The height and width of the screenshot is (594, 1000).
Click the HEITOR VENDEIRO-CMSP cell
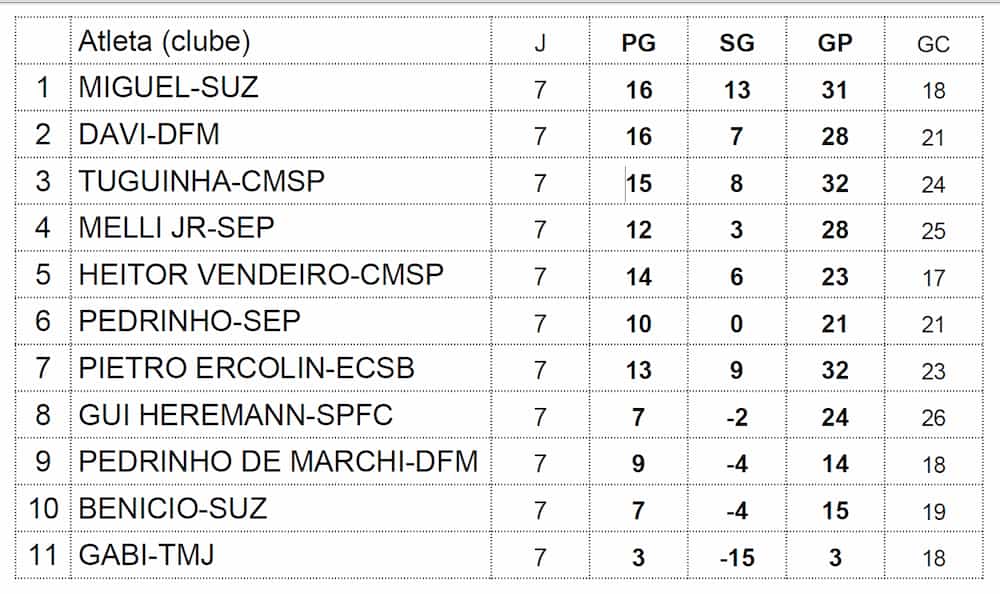click(261, 275)
